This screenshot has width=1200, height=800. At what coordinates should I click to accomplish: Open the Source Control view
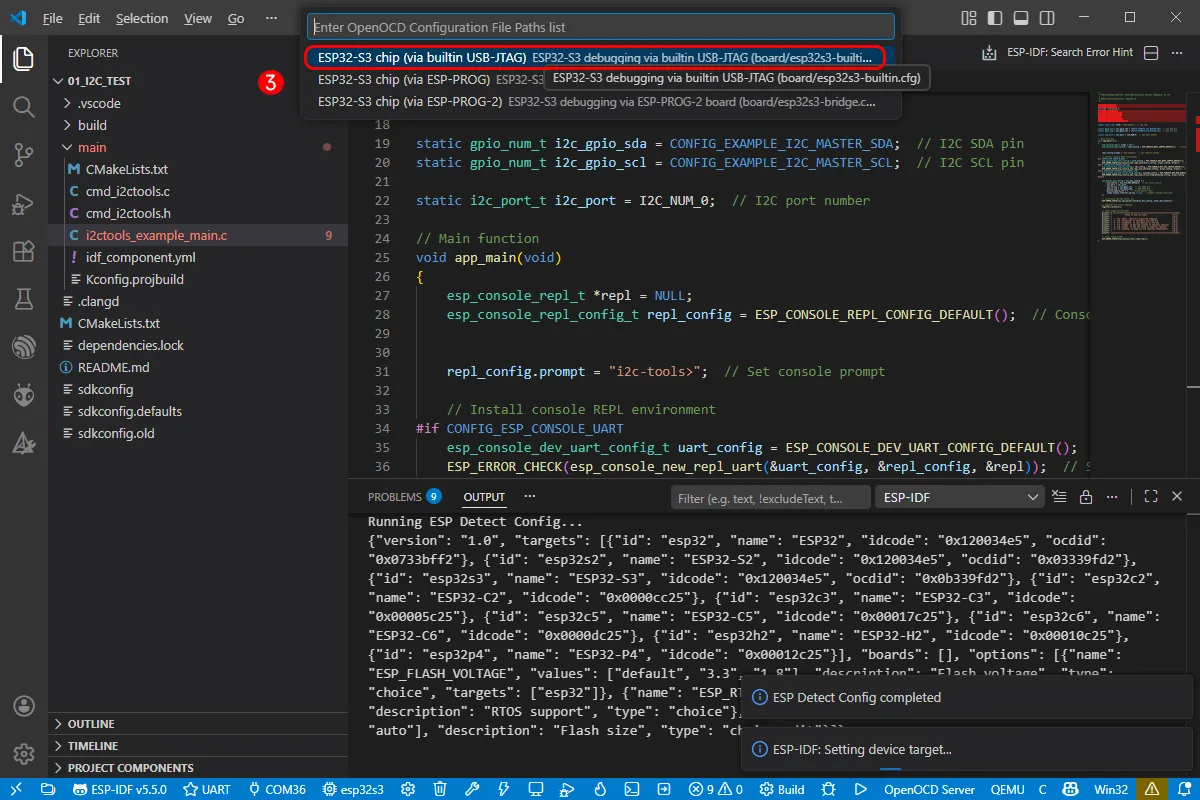(24, 155)
